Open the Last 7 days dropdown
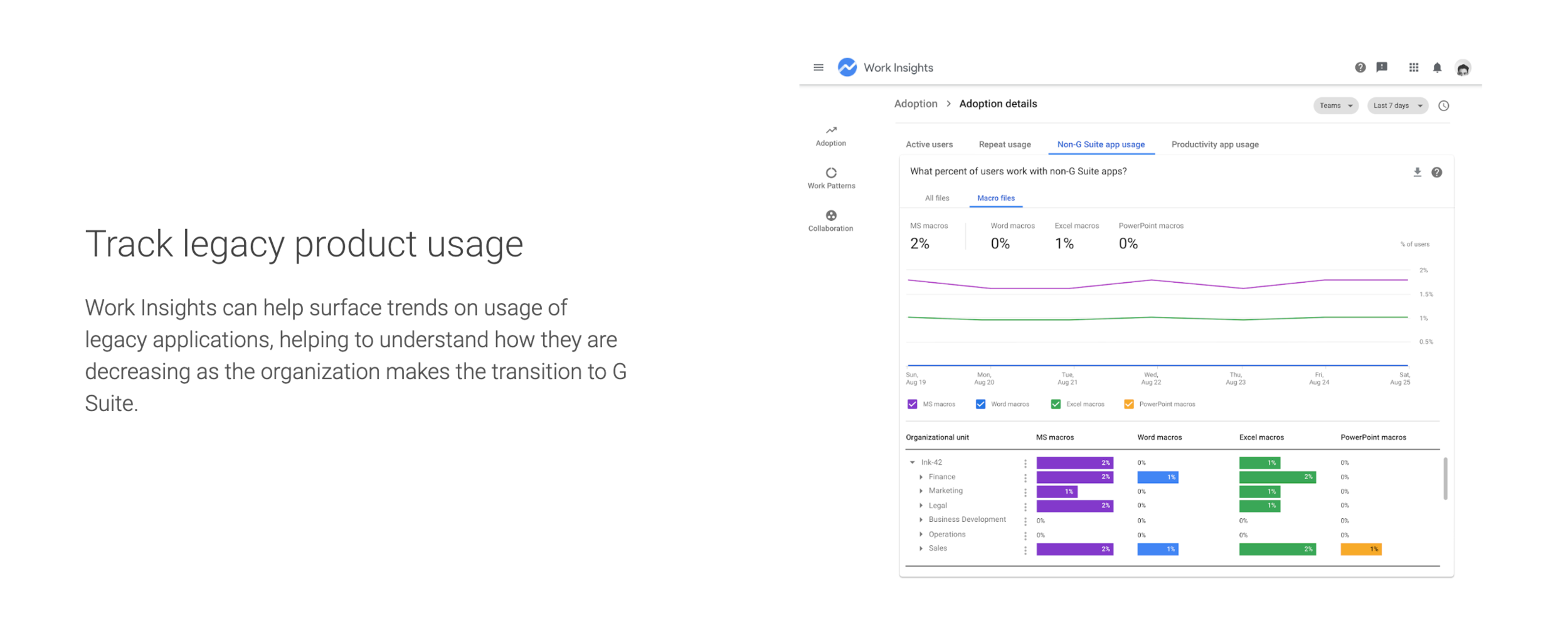 (x=1397, y=105)
